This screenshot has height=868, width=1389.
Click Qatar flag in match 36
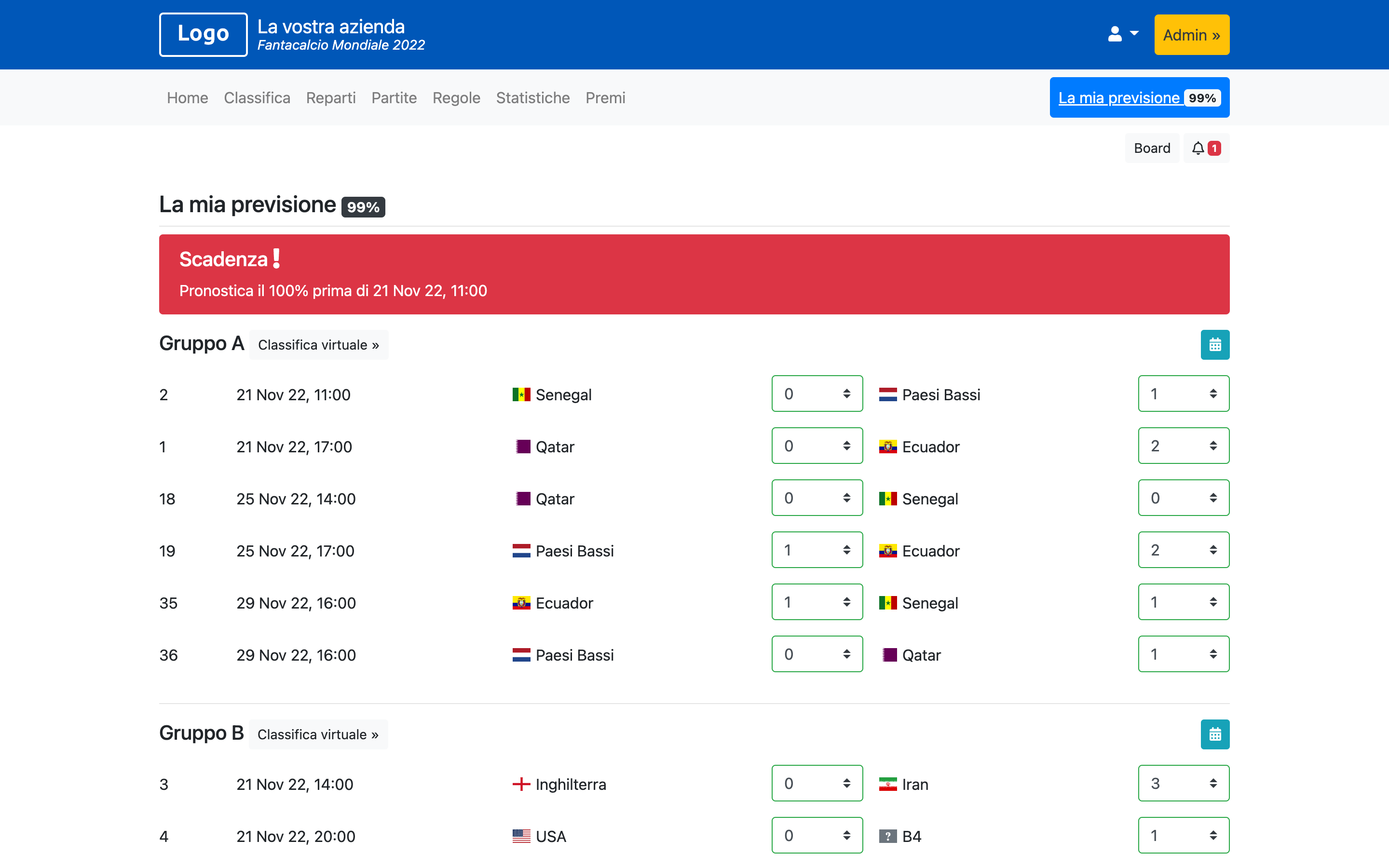[x=889, y=655]
